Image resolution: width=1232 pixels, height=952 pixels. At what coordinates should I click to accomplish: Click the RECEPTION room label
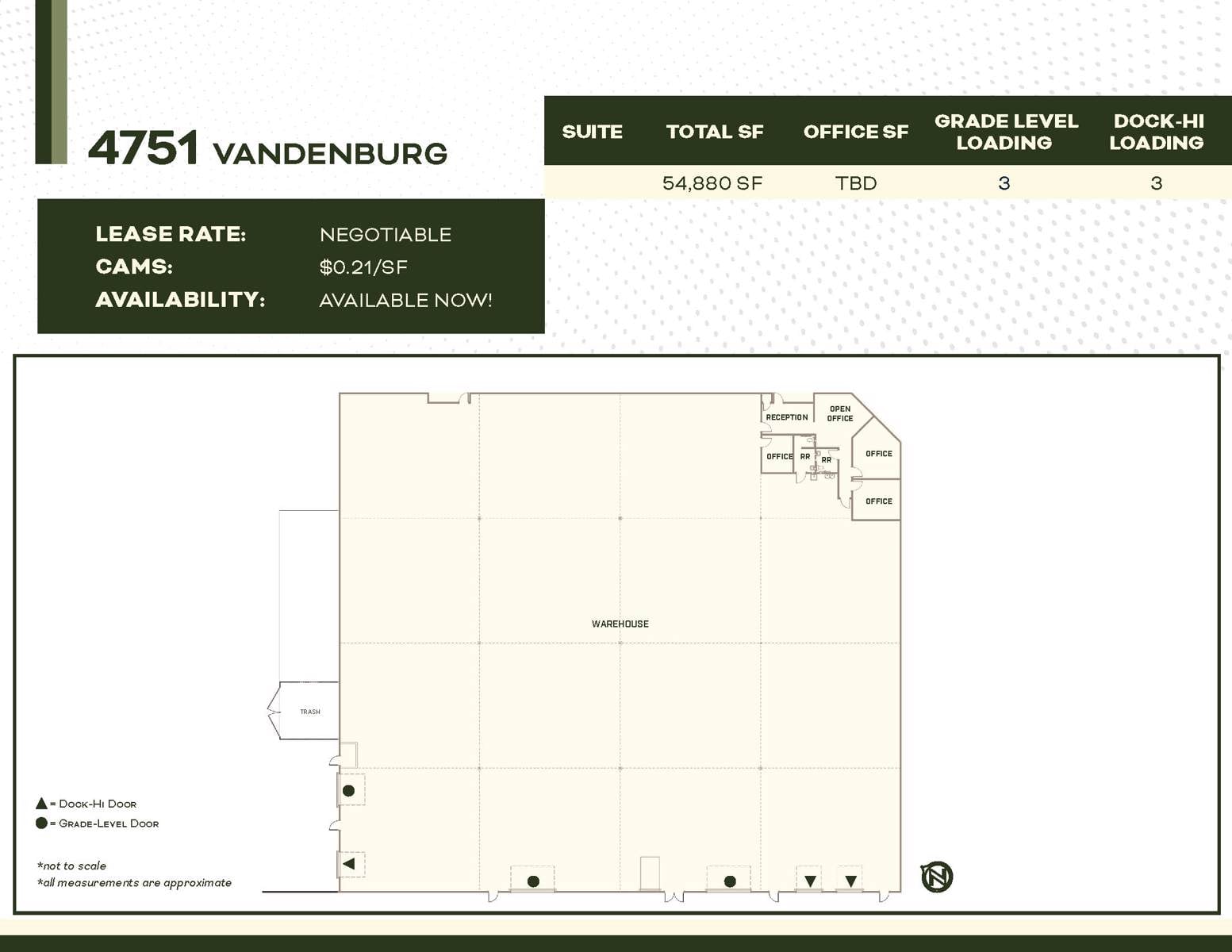coord(786,416)
